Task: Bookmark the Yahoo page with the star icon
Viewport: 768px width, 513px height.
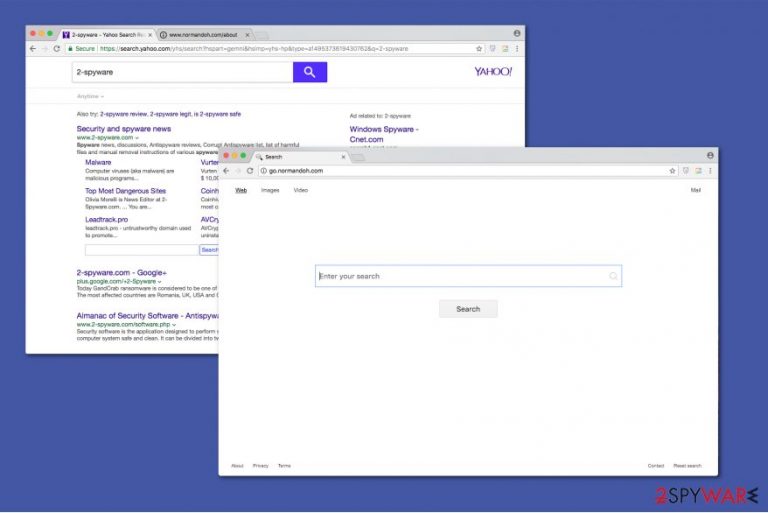Action: tap(479, 49)
